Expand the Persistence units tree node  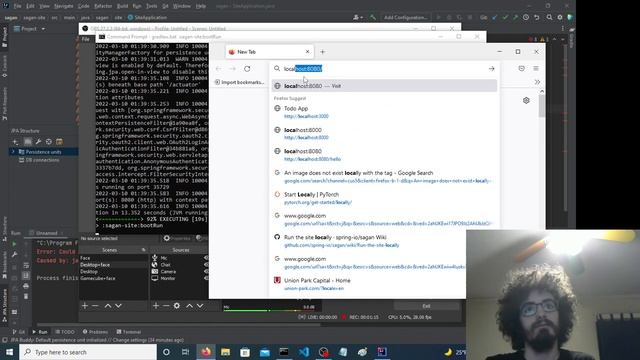pyautogui.click(x=13, y=152)
